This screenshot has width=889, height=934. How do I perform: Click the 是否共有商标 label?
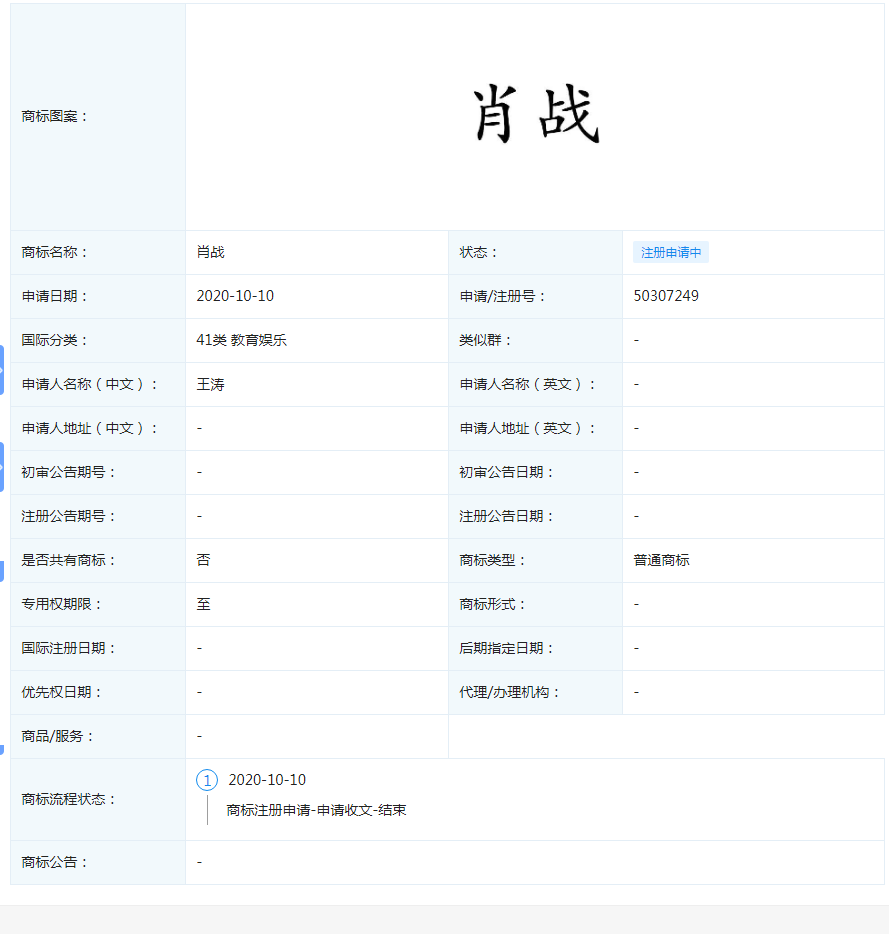click(x=69, y=560)
